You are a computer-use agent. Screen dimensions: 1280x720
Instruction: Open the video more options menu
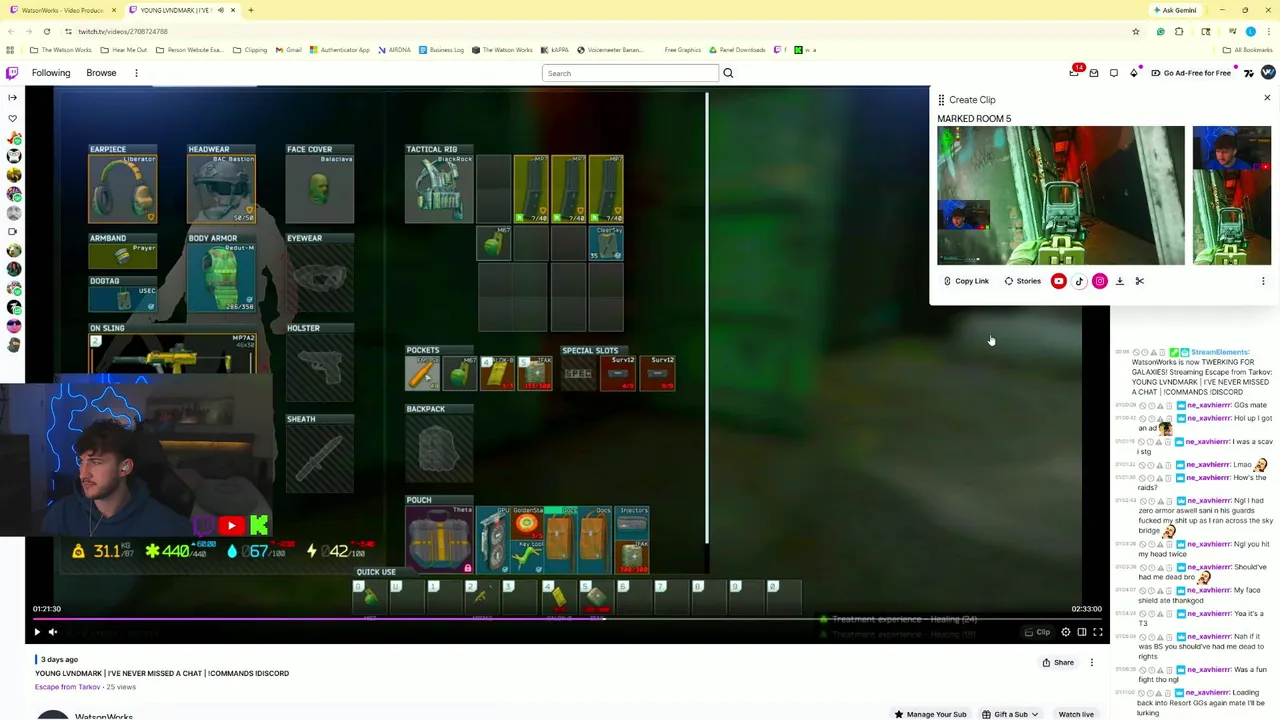click(1092, 662)
